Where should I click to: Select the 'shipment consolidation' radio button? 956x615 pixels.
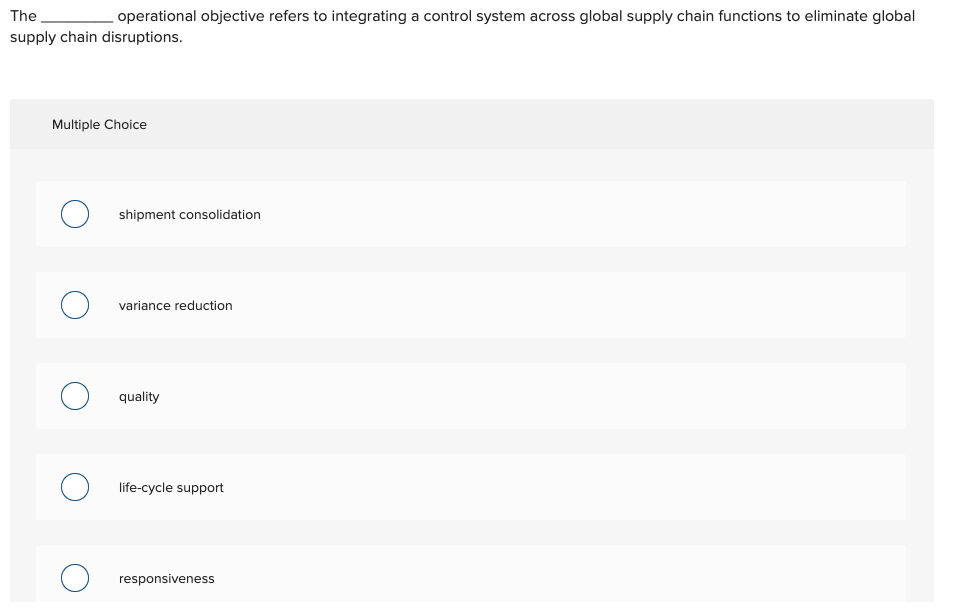74,214
